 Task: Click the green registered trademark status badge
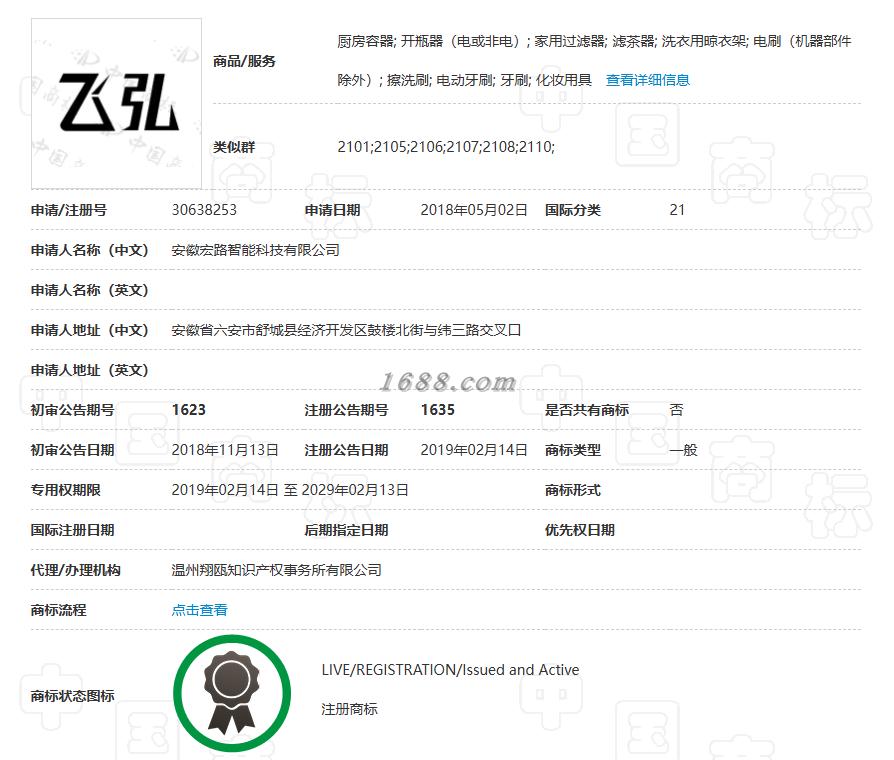tap(232, 693)
